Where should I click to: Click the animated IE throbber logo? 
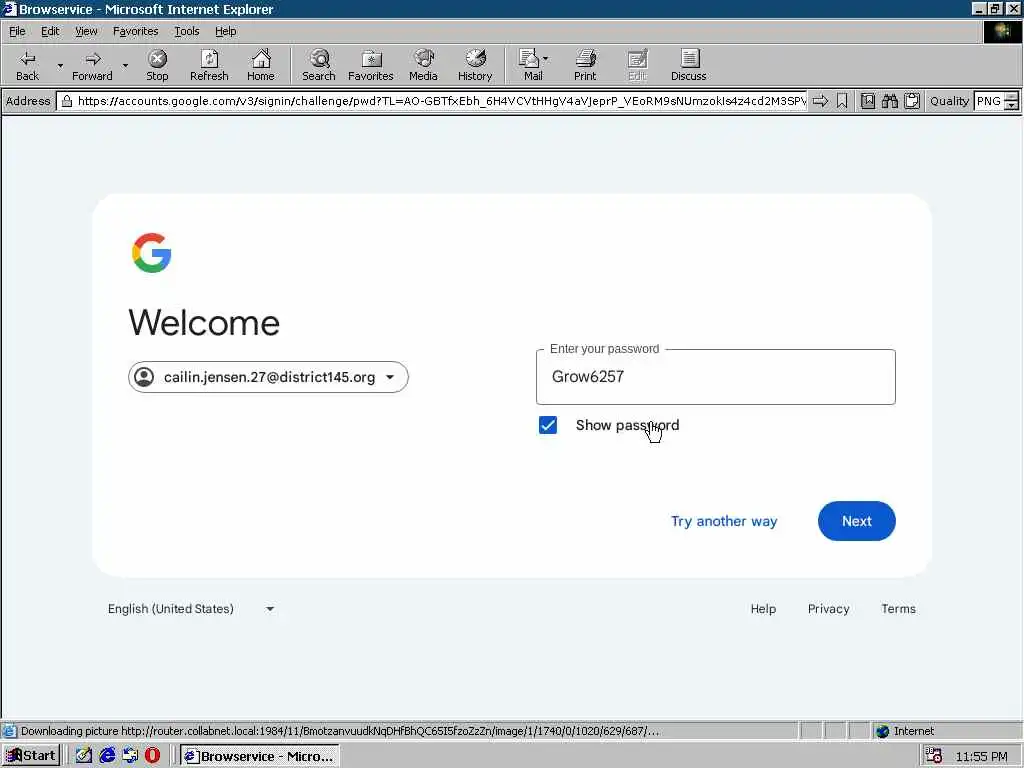tap(1002, 31)
